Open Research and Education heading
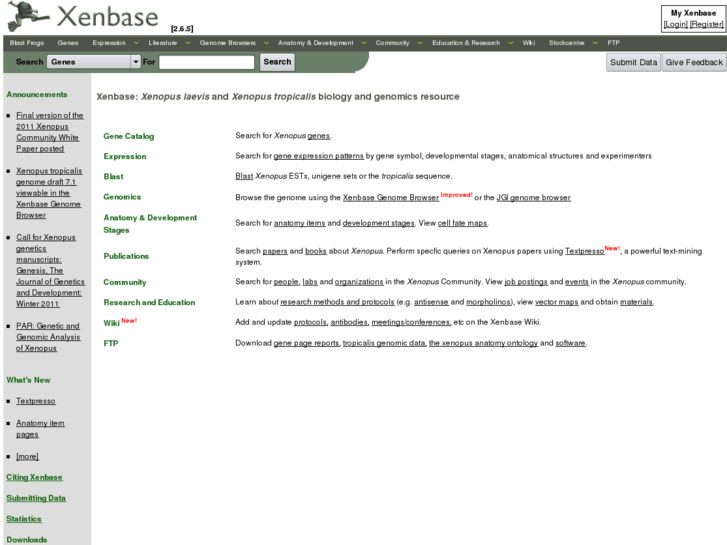The width and height of the screenshot is (727, 545). [149, 302]
